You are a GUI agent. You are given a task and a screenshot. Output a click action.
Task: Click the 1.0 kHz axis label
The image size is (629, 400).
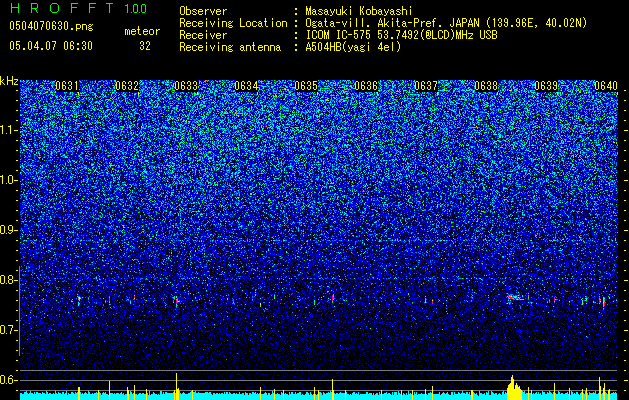[x=9, y=180]
